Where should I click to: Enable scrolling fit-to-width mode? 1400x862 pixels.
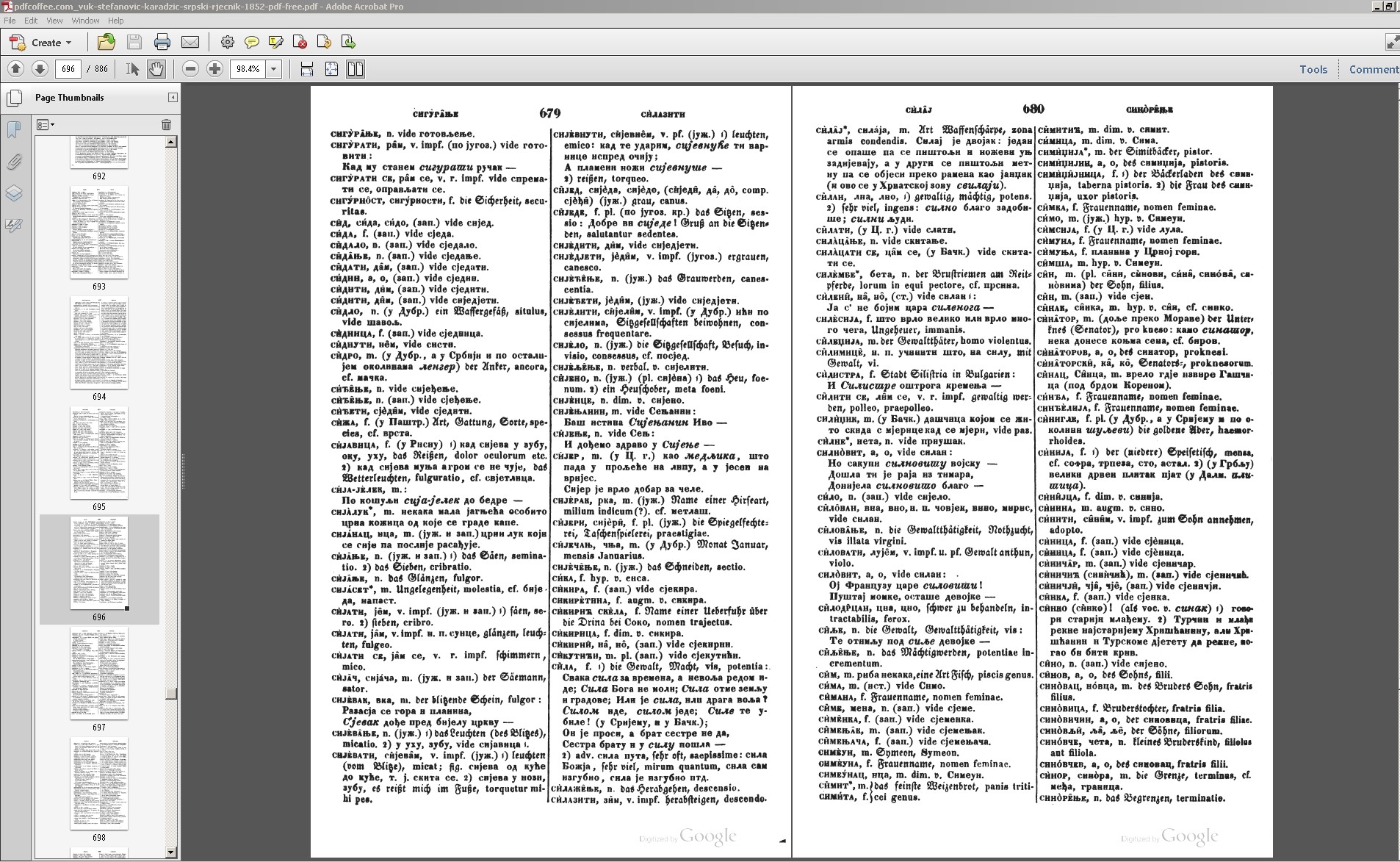307,69
